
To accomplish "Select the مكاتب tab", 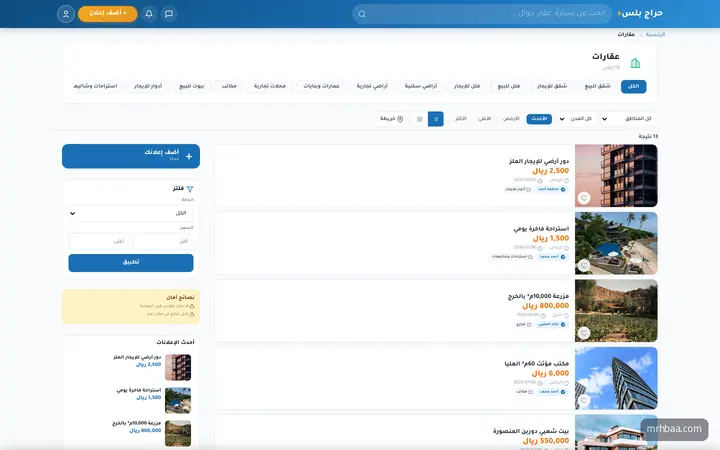I will click(x=229, y=86).
